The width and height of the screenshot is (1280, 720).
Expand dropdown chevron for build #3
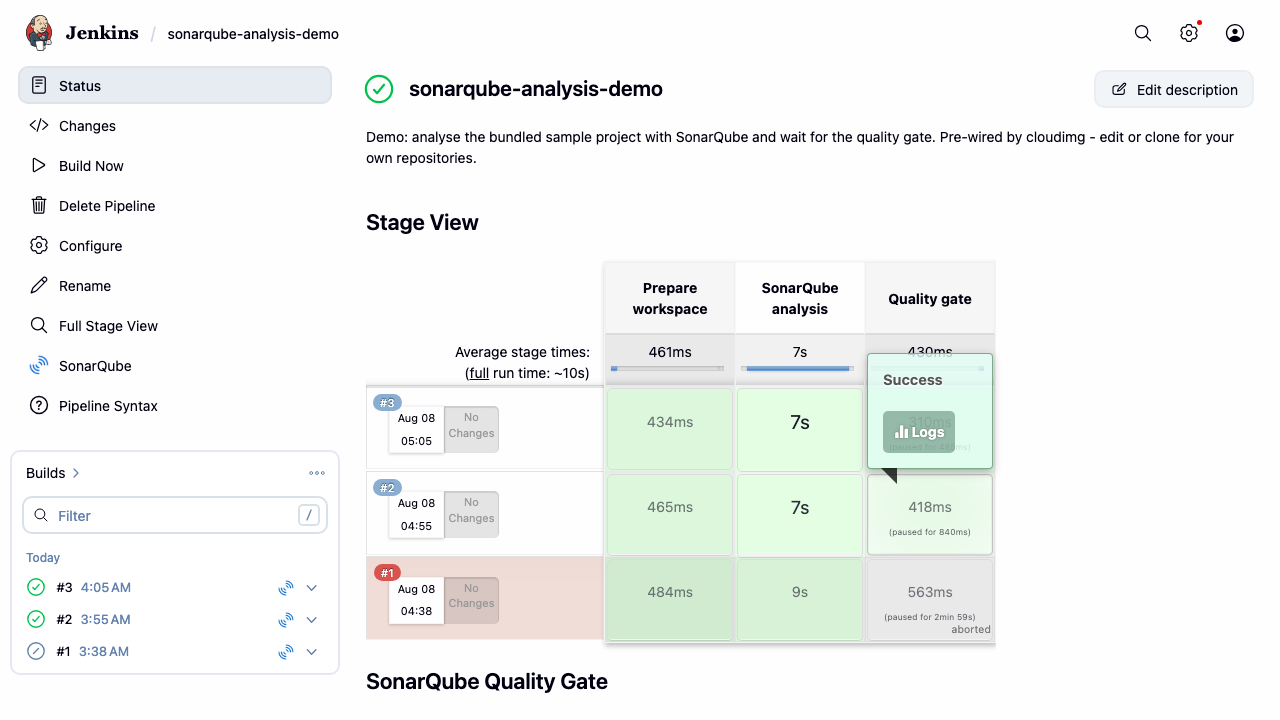tap(312, 588)
